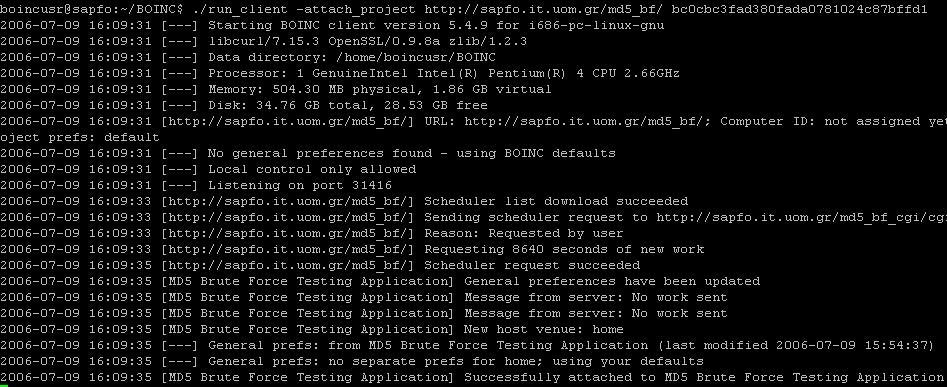Click 'No general preferences found' message

[319, 153]
